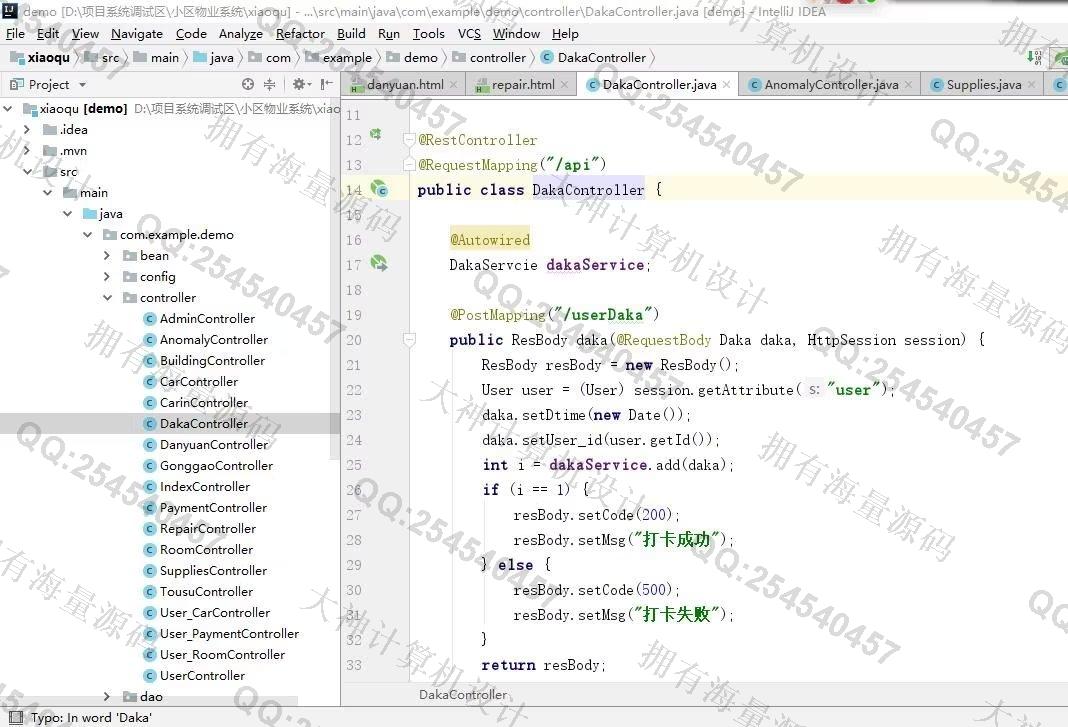The width and height of the screenshot is (1068, 727).
Task: Click the Project panel vertical scrollbar
Action: (x=334, y=279)
